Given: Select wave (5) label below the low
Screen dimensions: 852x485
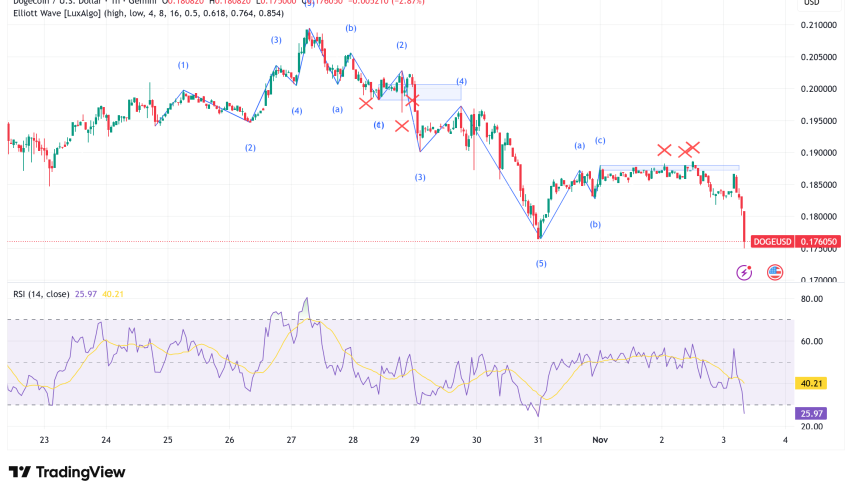Looking at the screenshot, I should click(x=541, y=263).
